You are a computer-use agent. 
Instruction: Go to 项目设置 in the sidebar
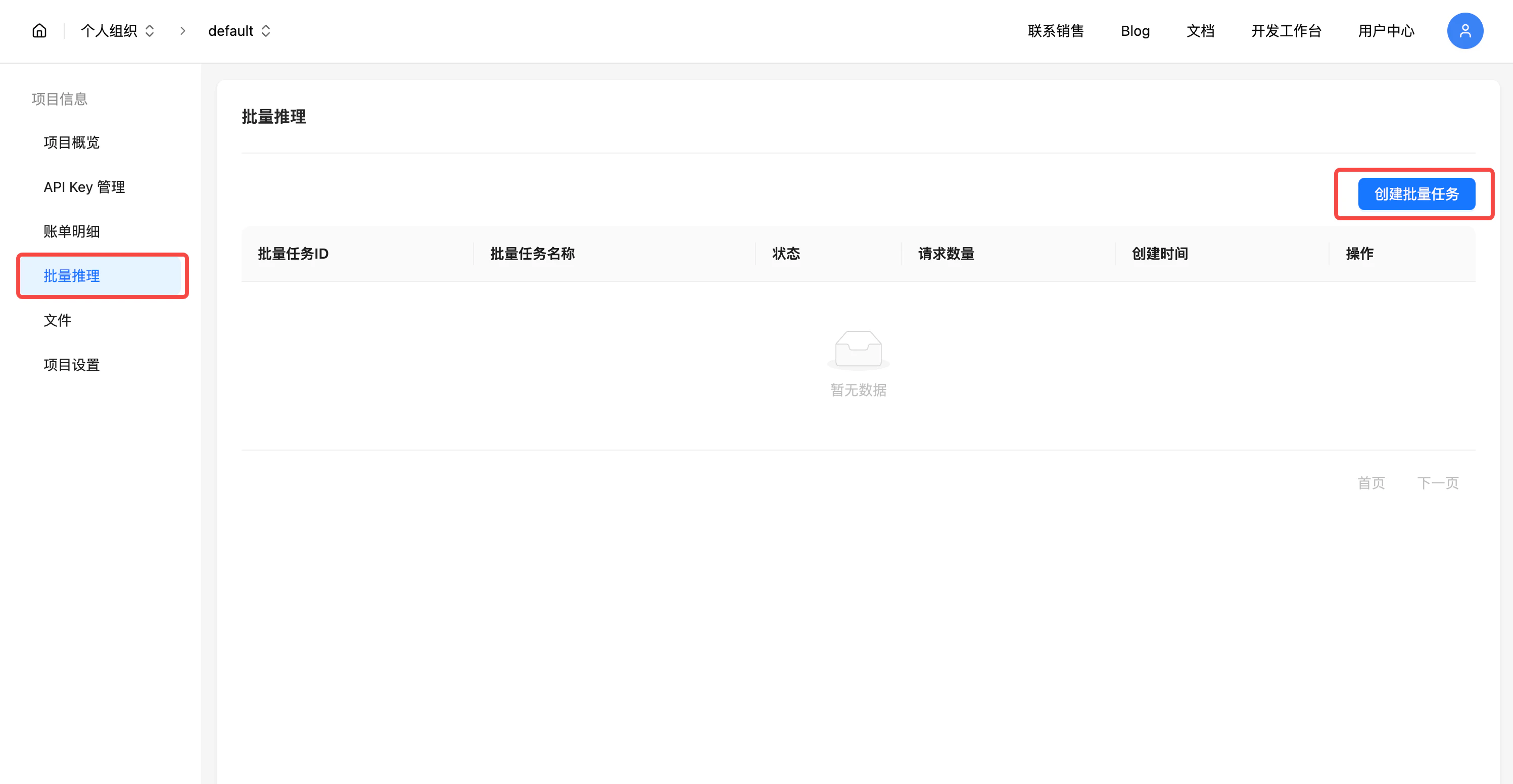click(71, 365)
